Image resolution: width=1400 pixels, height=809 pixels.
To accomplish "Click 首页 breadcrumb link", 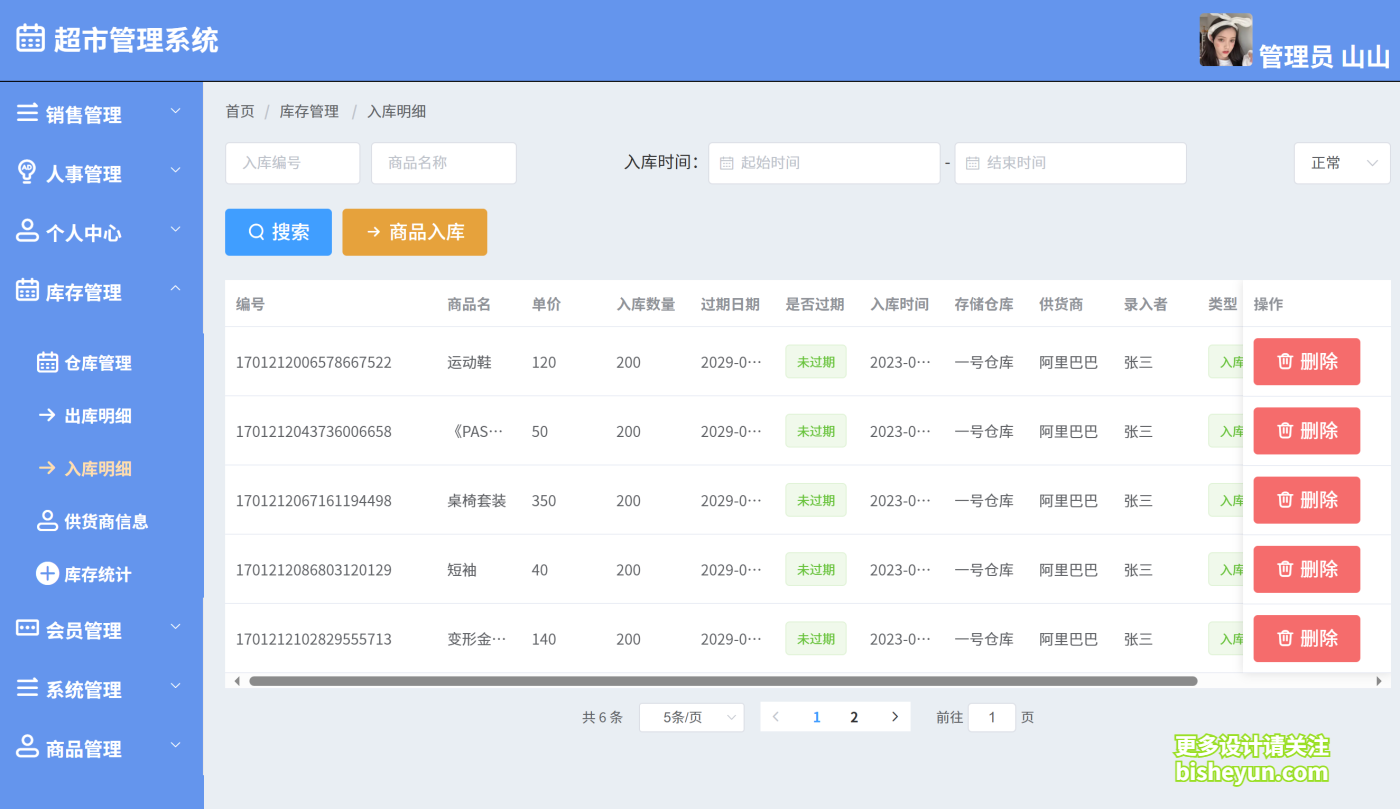I will coord(240,111).
